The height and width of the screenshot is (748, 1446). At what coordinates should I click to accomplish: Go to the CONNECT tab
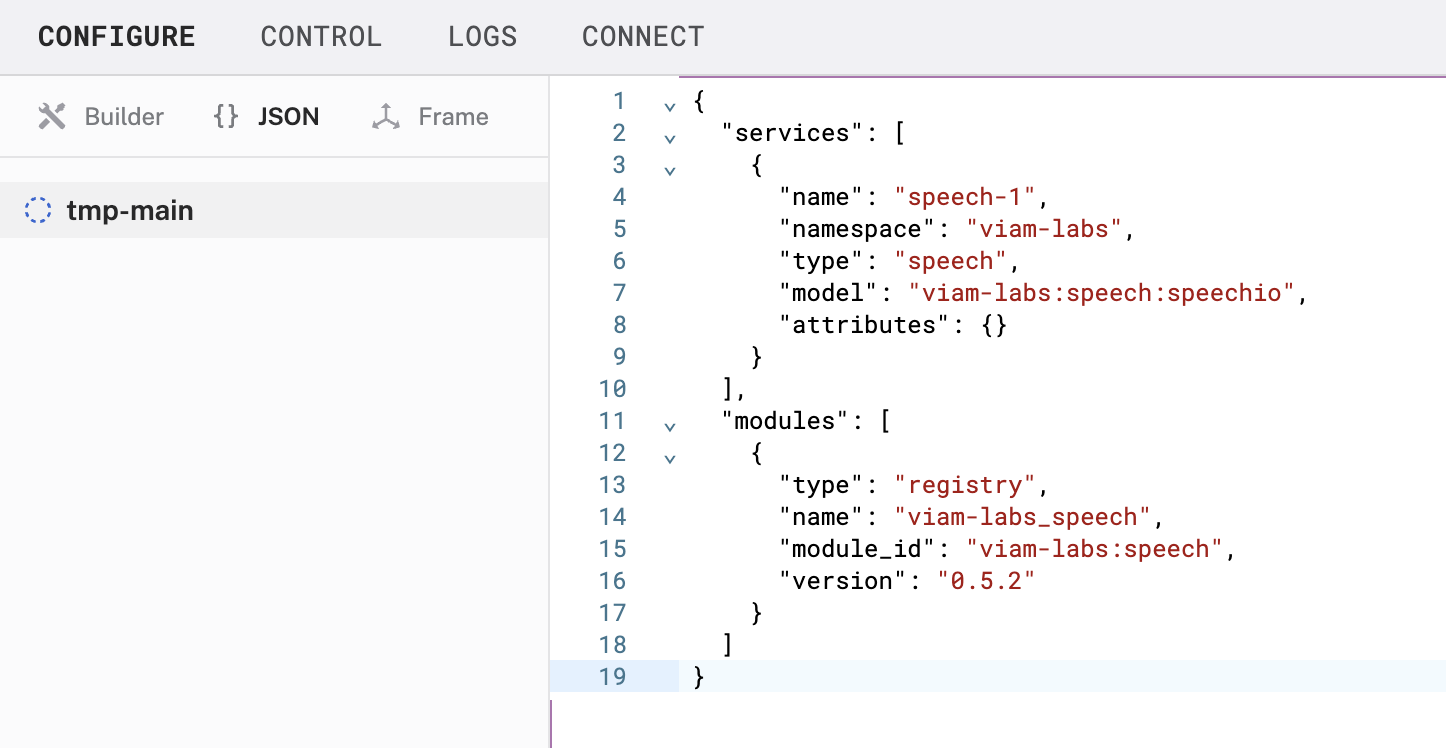(x=643, y=37)
